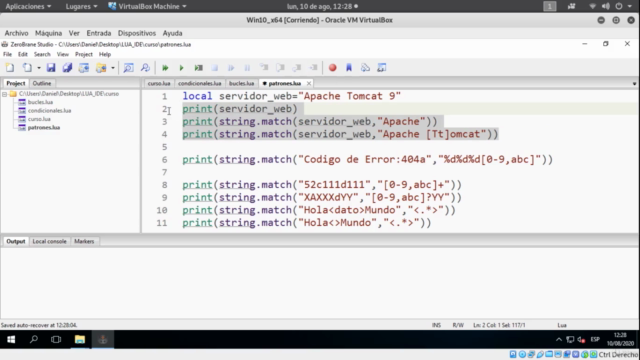This screenshot has width=640, height=360.
Task: Collapse the LUA_IDE\curso project folder
Action: pyautogui.click(x=4, y=94)
